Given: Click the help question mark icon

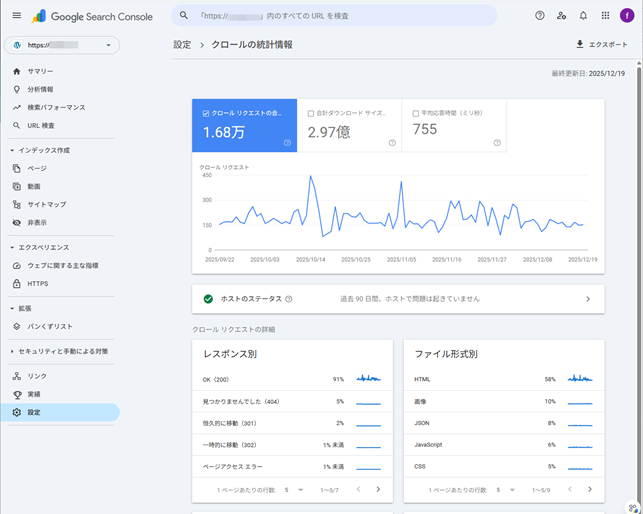Looking at the screenshot, I should (540, 16).
